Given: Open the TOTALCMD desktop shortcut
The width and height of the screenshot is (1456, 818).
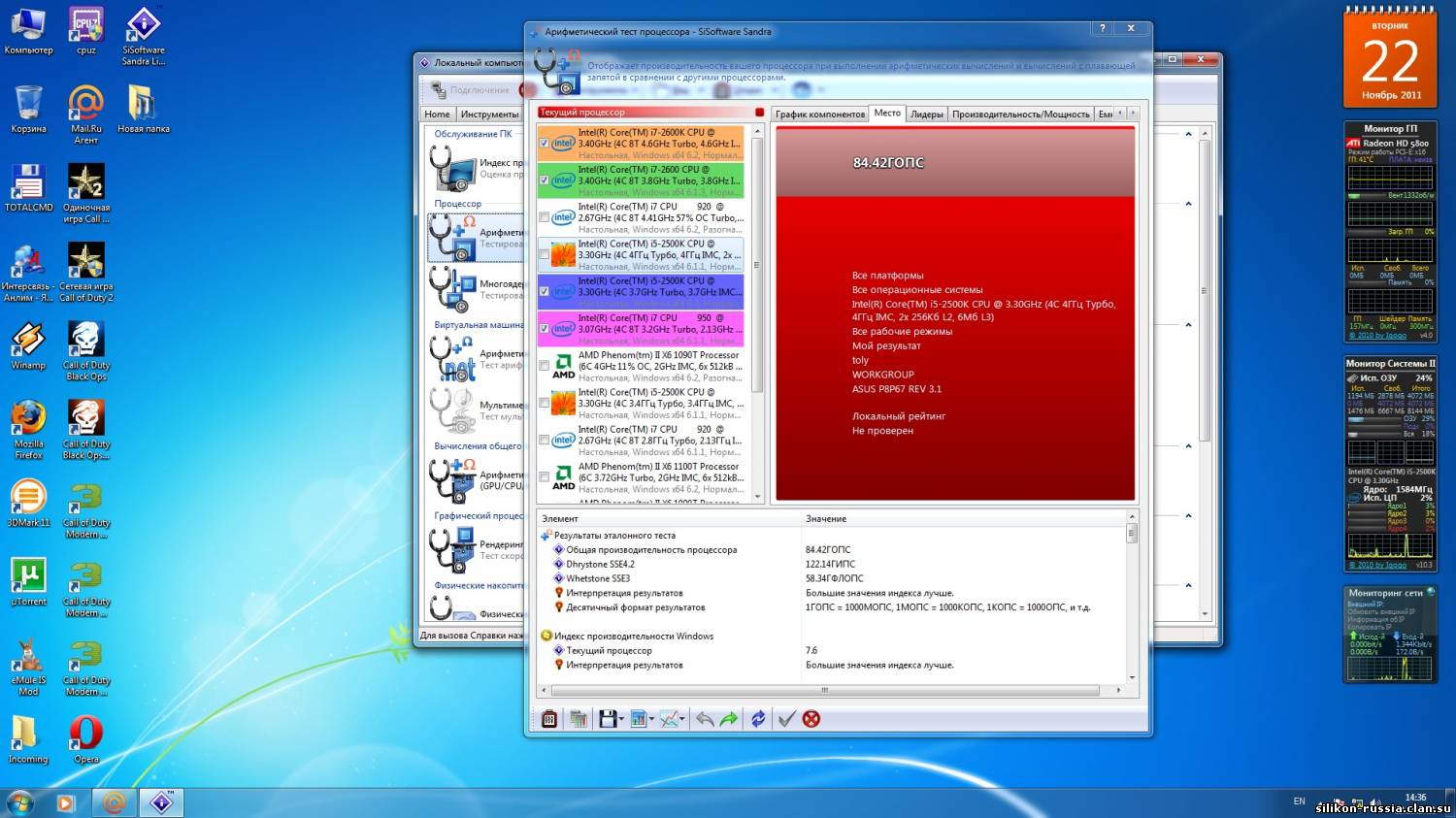Looking at the screenshot, I should 28,187.
